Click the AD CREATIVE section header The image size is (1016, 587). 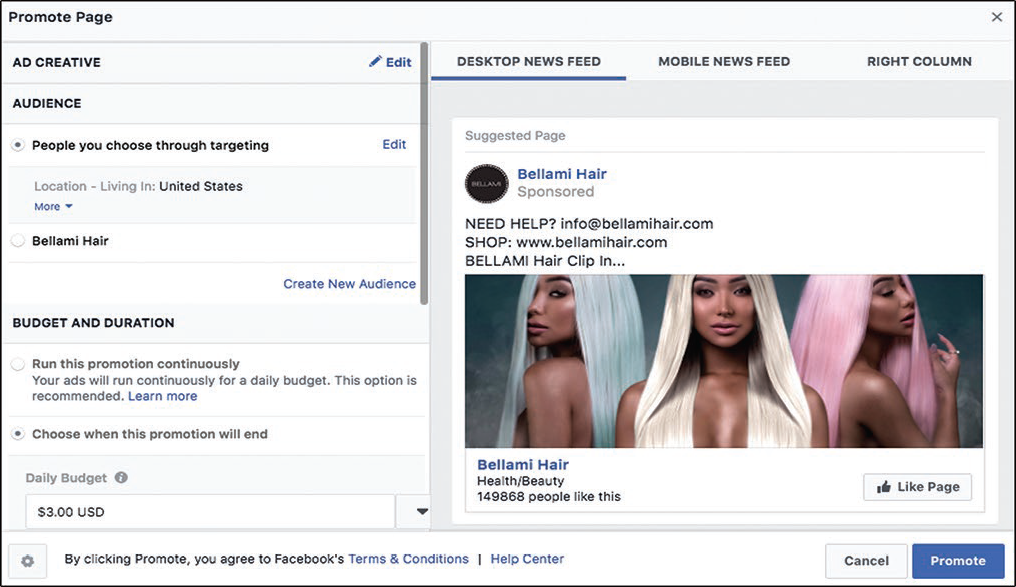click(x=56, y=62)
